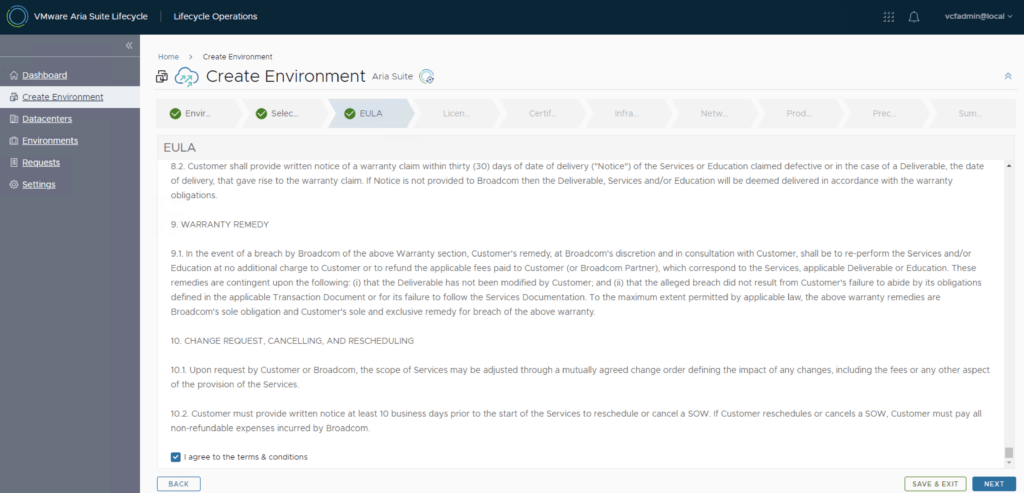Click the VMware Aria Suite logo icon
Screen dimensions: 1024x493
click(17, 16)
